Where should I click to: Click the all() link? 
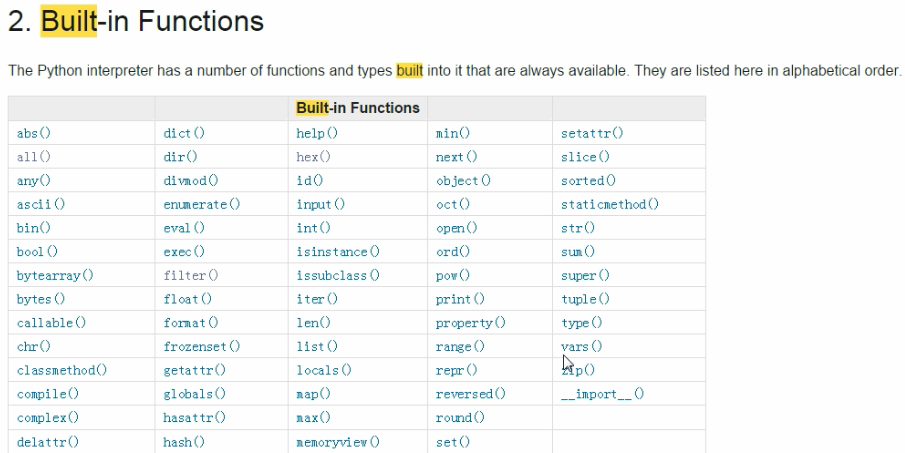[34, 157]
